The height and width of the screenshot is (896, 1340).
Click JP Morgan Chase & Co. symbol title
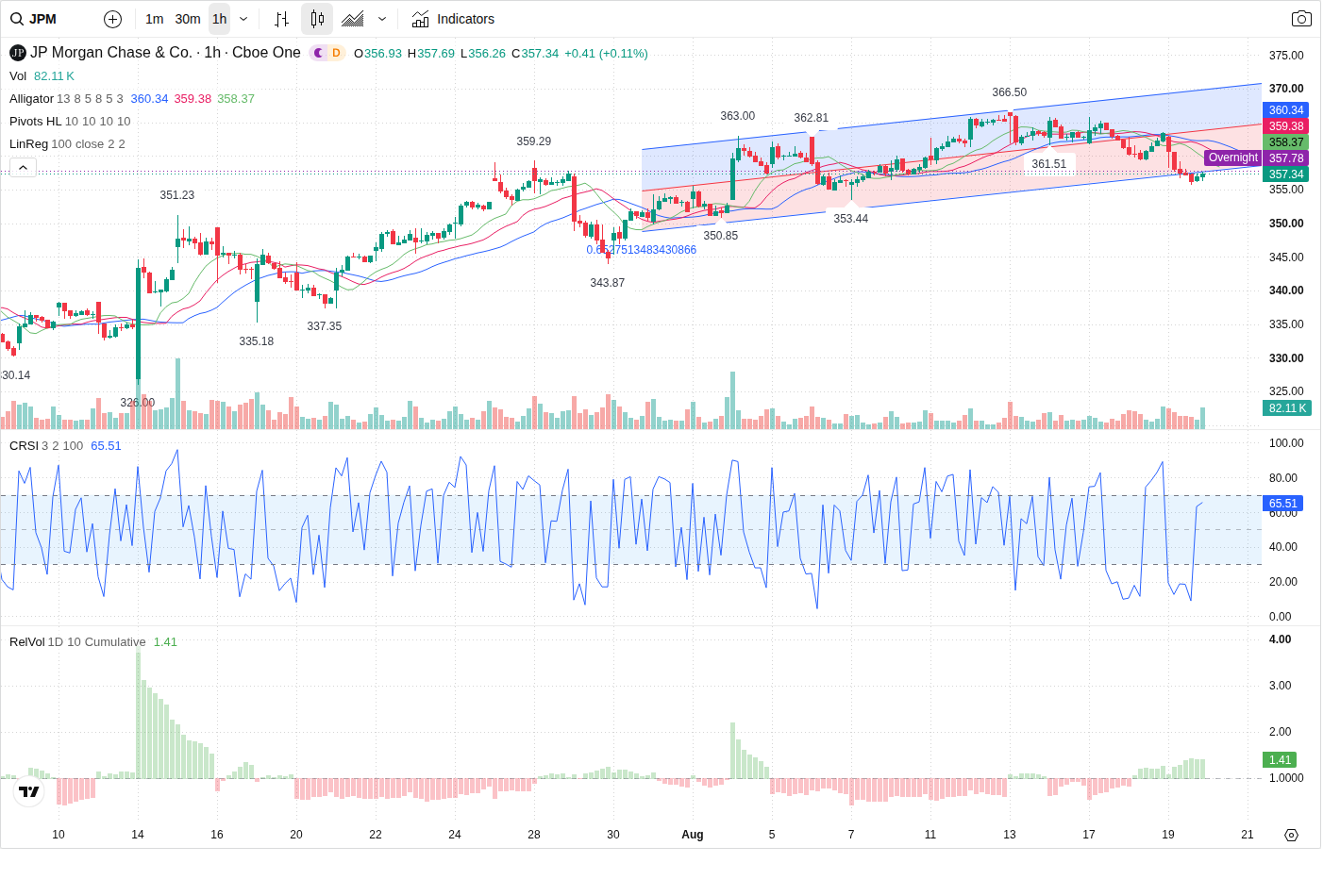click(165, 53)
